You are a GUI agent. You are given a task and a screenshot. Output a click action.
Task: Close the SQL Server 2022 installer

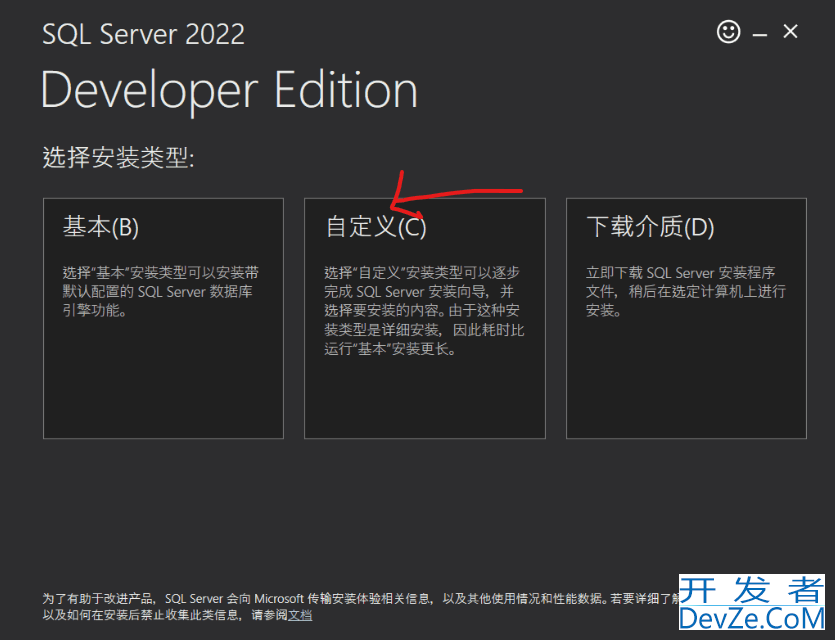pos(790,32)
